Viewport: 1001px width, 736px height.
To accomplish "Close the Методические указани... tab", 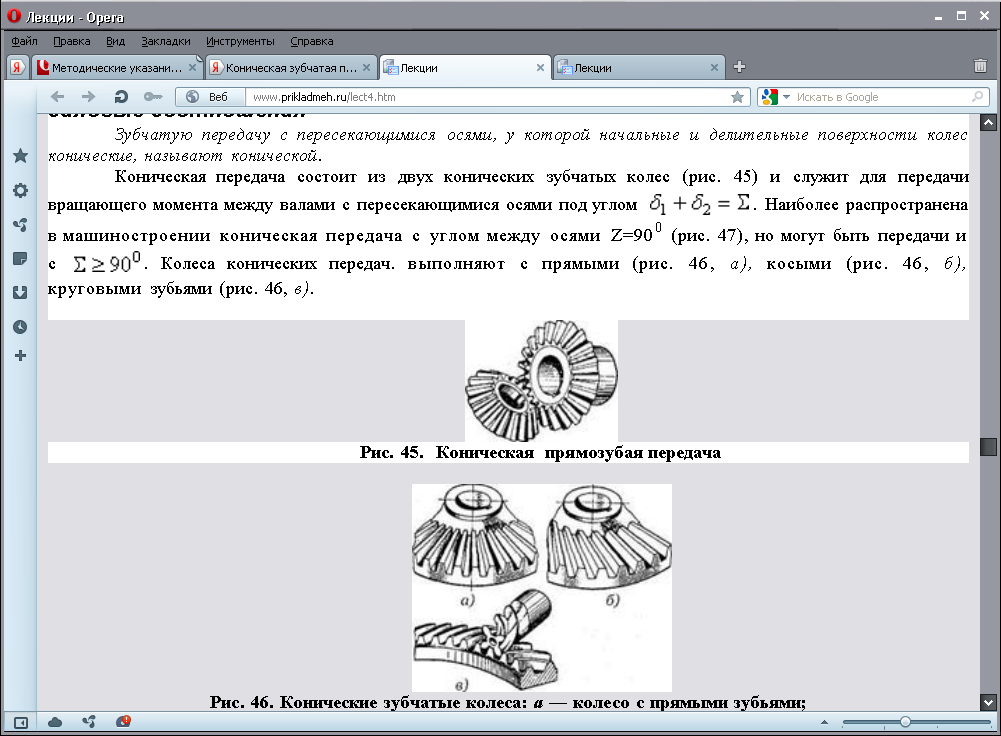I will (192, 68).
